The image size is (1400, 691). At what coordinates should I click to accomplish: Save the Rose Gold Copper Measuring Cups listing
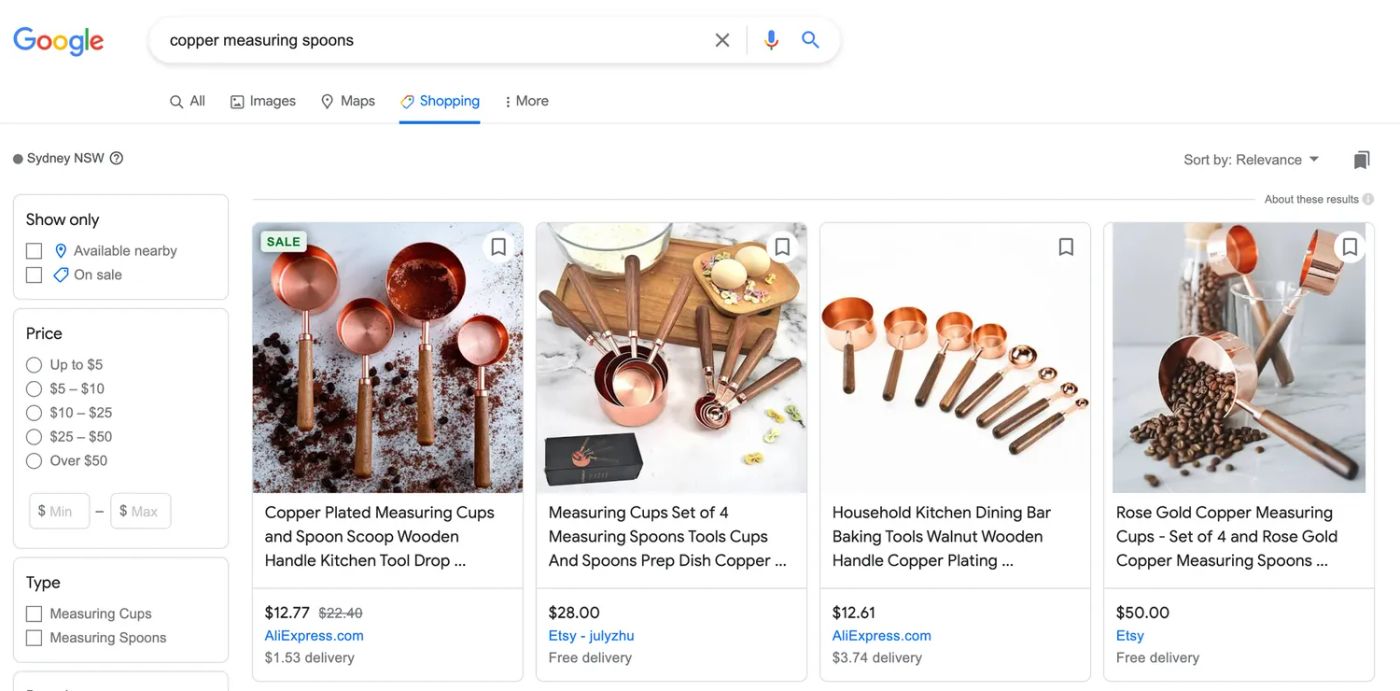click(x=1349, y=246)
